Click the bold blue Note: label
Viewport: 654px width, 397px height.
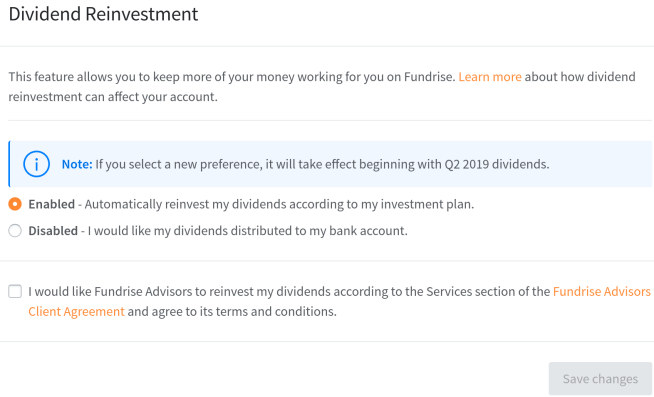coord(77,164)
